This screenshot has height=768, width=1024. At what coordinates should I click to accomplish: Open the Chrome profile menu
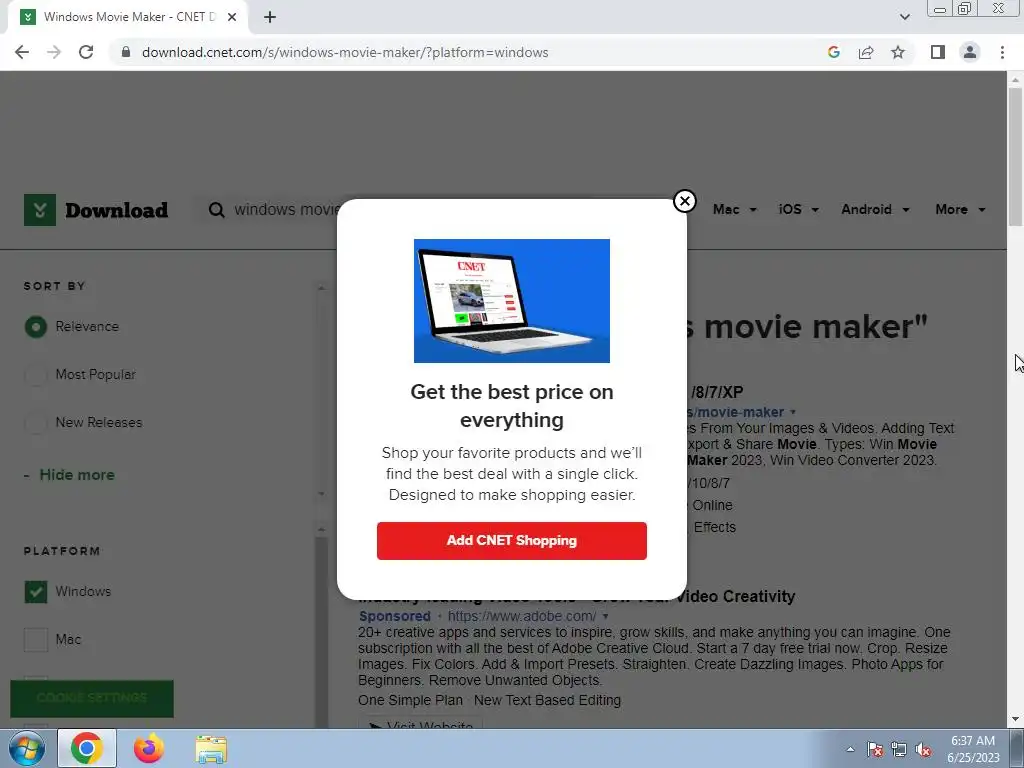[970, 52]
